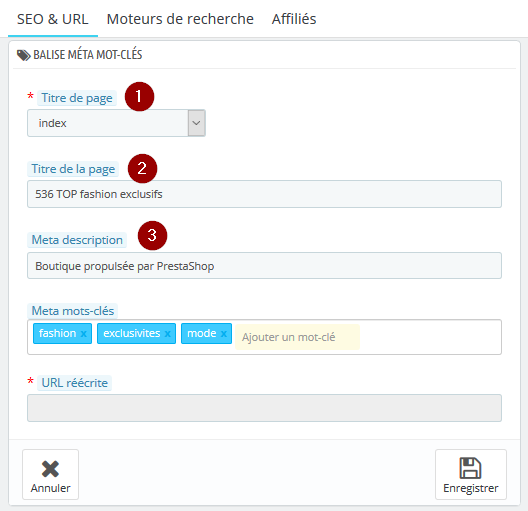Click the red numbered marker 2

pos(142,168)
